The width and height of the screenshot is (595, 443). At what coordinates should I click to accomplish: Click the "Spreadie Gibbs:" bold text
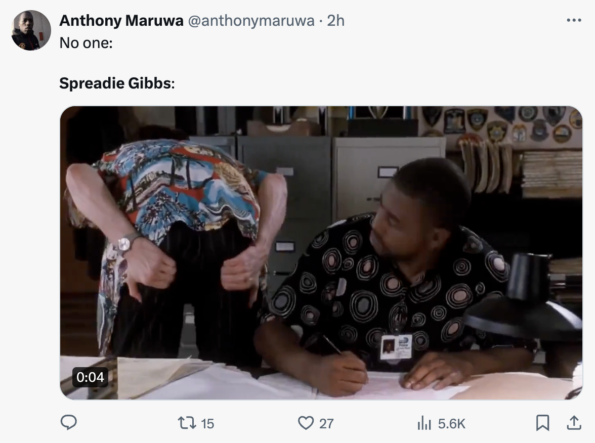[x=117, y=83]
